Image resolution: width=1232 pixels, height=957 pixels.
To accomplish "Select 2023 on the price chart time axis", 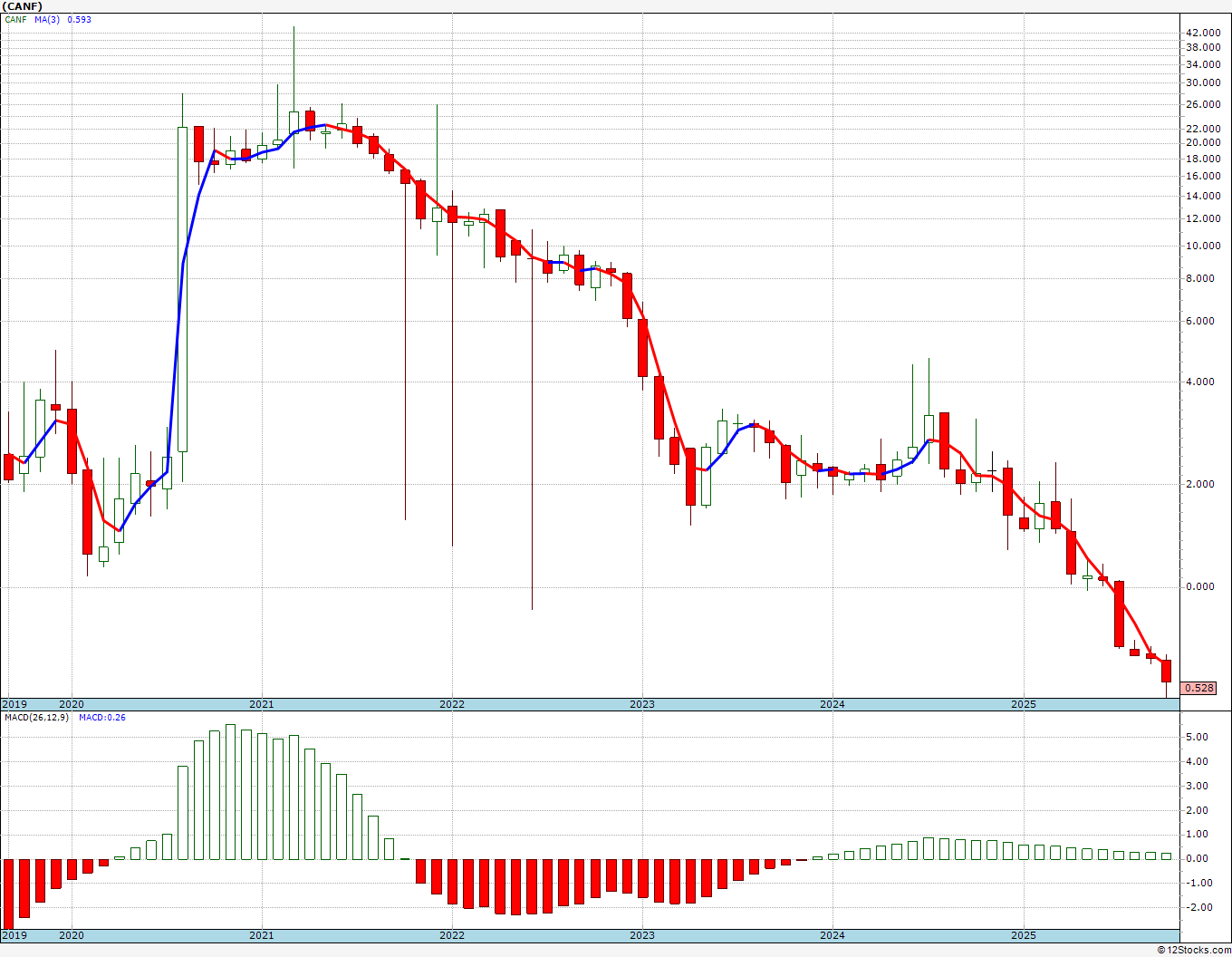I will point(642,704).
